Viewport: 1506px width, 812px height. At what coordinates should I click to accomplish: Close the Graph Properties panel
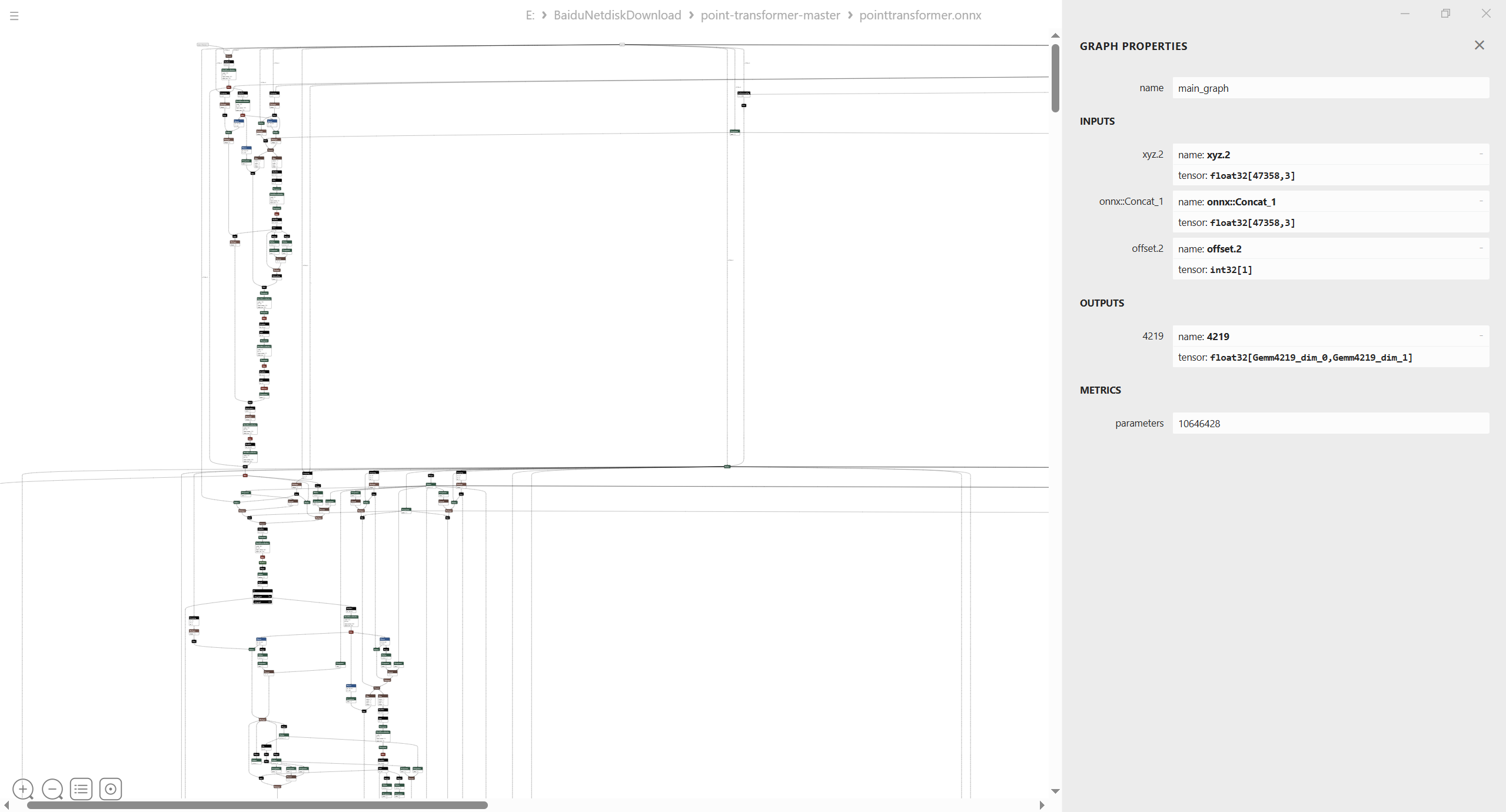coord(1479,45)
